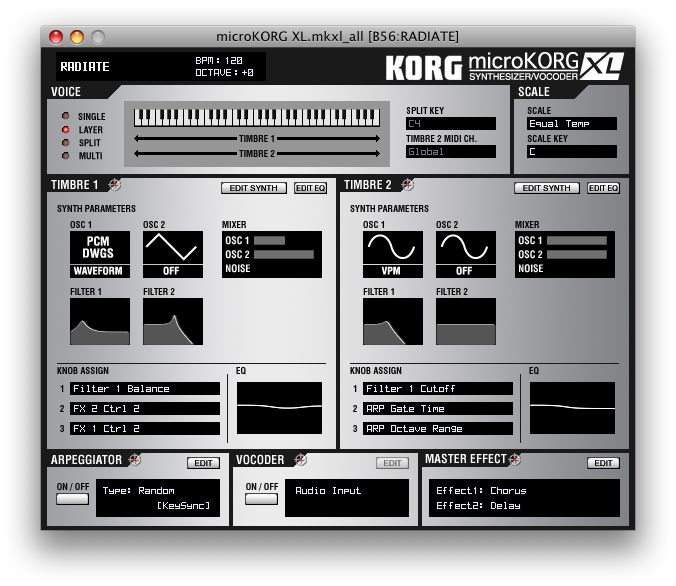Open Scale selector showing Equal Temp
The width and height of the screenshot is (676, 586).
click(x=572, y=124)
